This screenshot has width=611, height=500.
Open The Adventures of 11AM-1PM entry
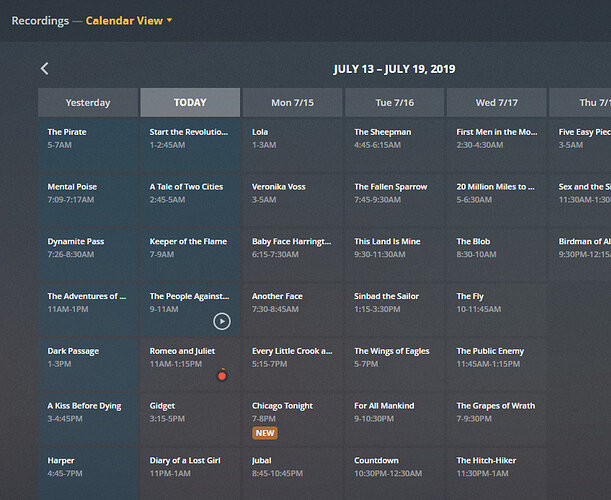pyautogui.click(x=88, y=309)
